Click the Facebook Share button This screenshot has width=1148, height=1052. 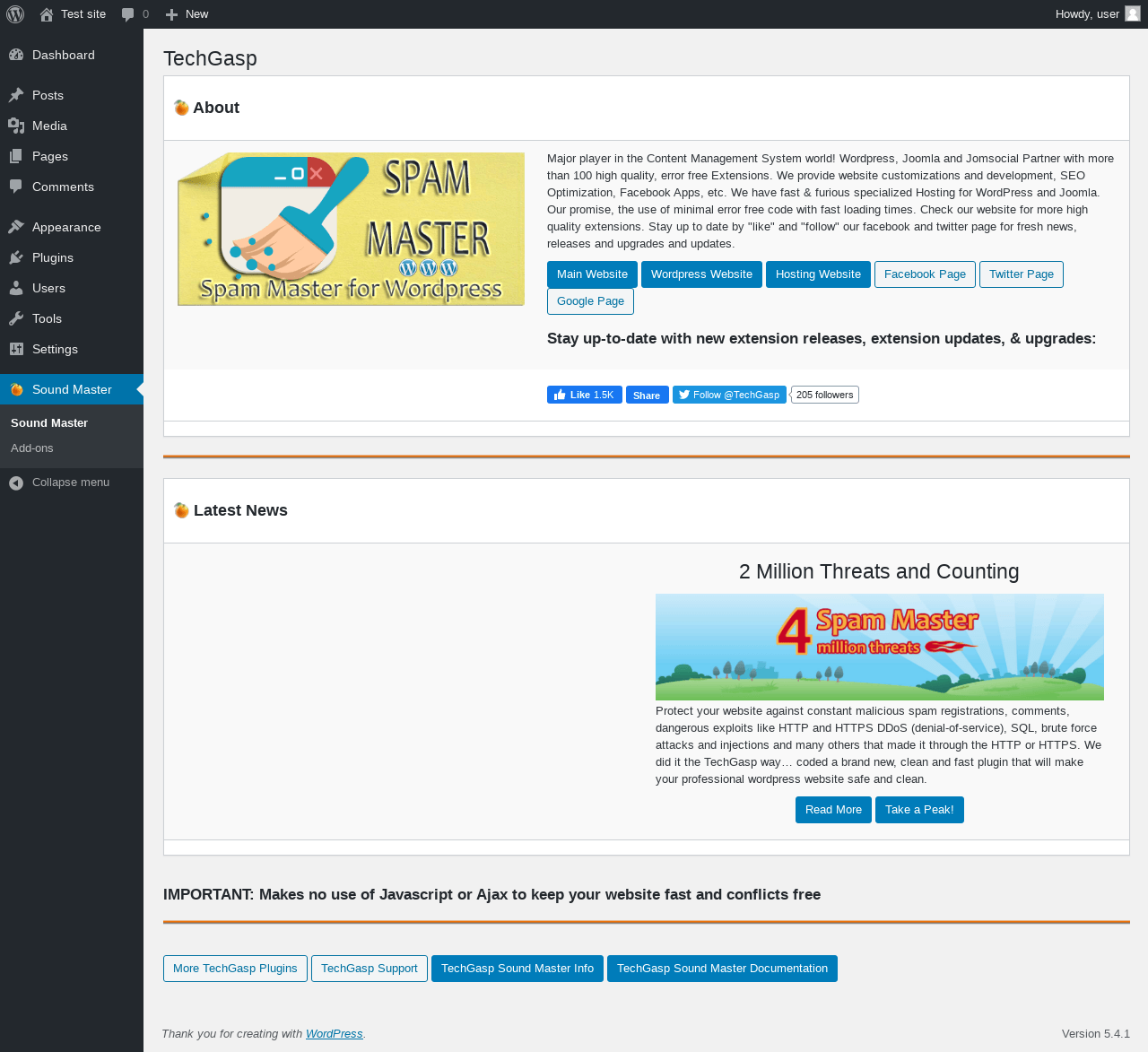point(648,395)
